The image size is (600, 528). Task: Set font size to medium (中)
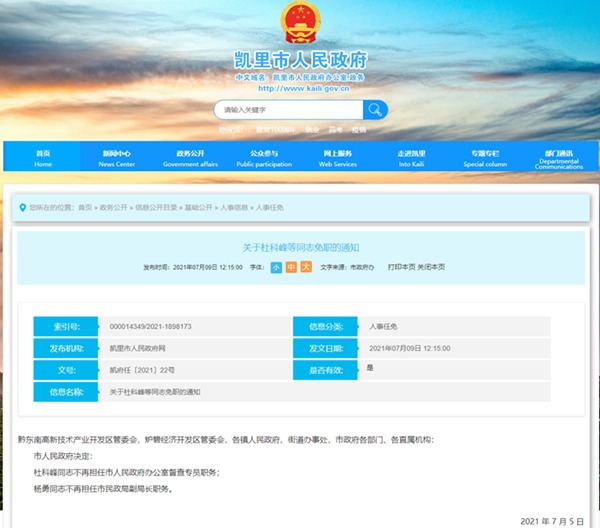click(x=291, y=267)
